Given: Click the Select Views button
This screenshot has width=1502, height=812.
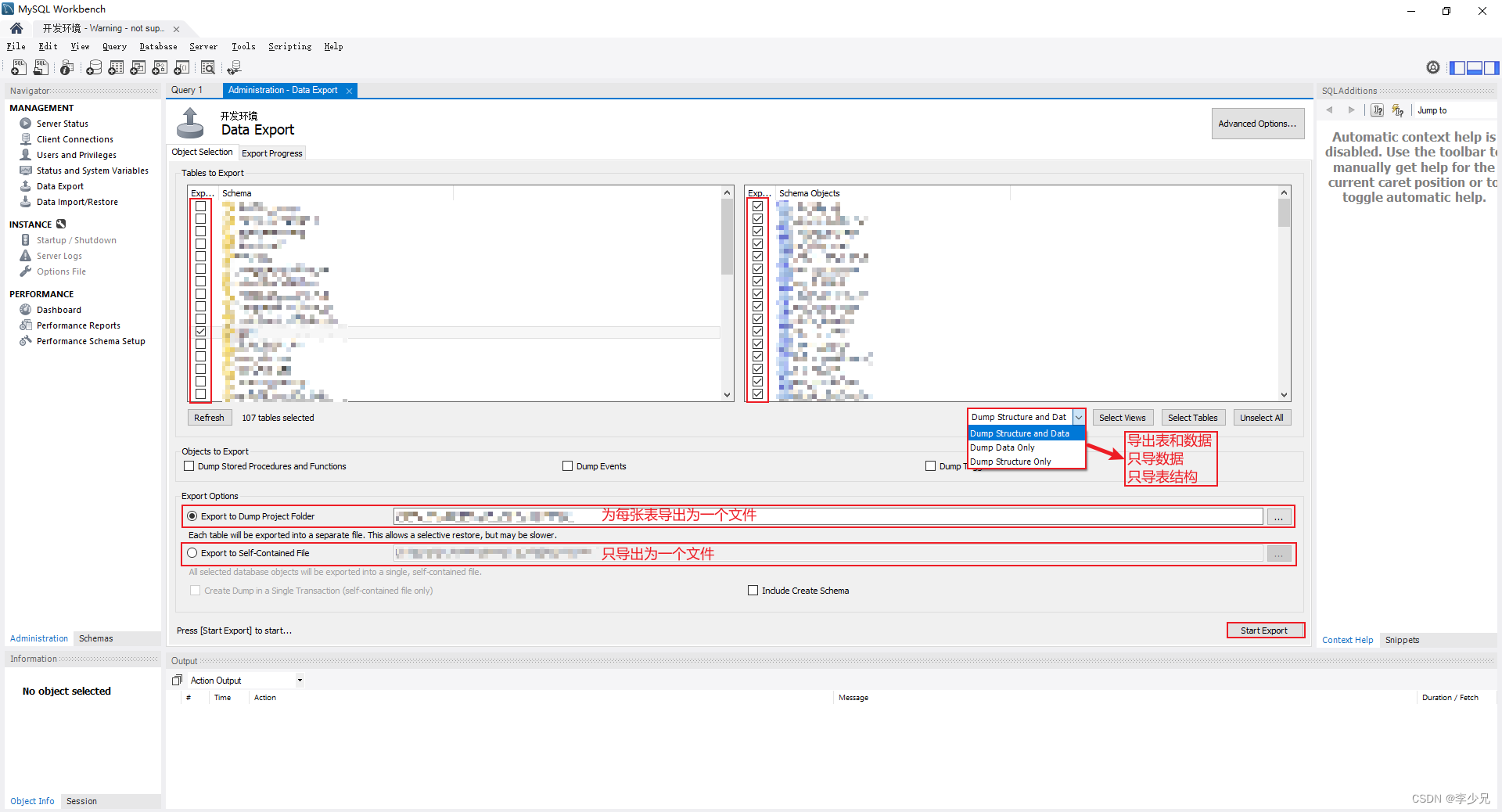Looking at the screenshot, I should 1122,418.
